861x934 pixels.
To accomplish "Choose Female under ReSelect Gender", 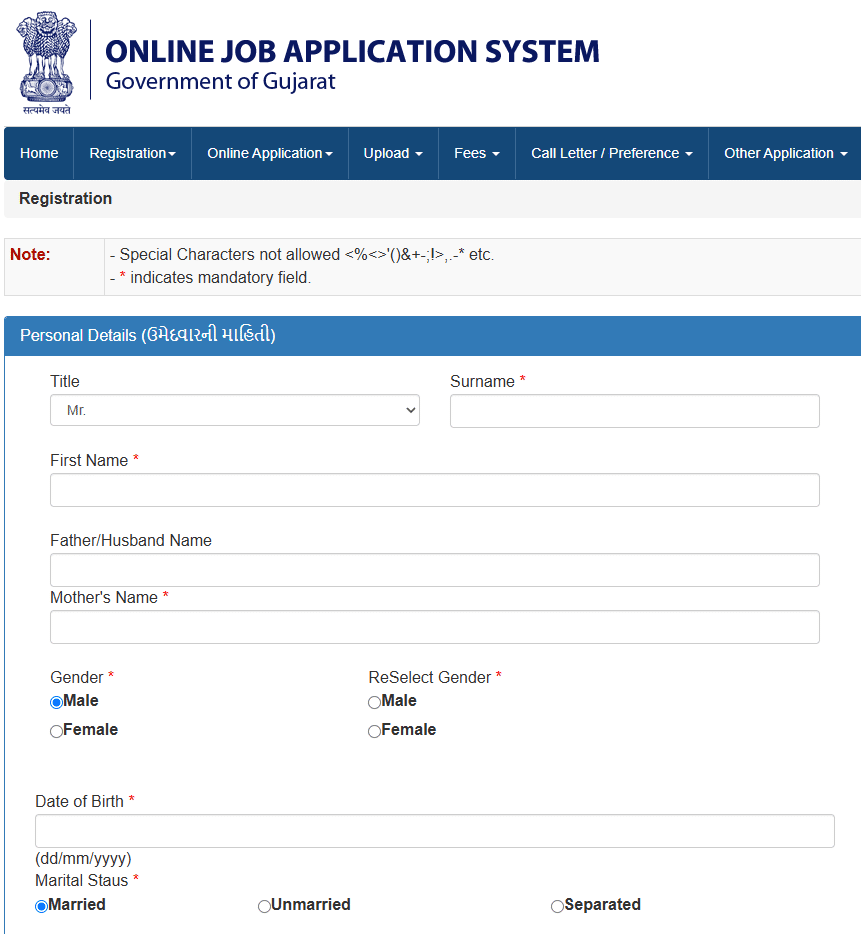I will point(374,731).
